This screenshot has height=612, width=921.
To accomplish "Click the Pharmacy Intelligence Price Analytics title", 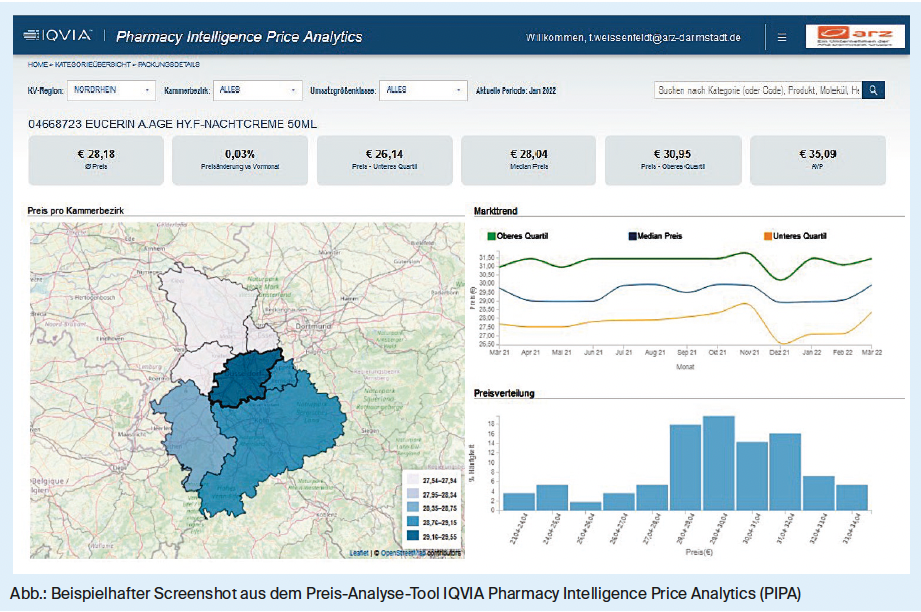I will click(x=239, y=36).
